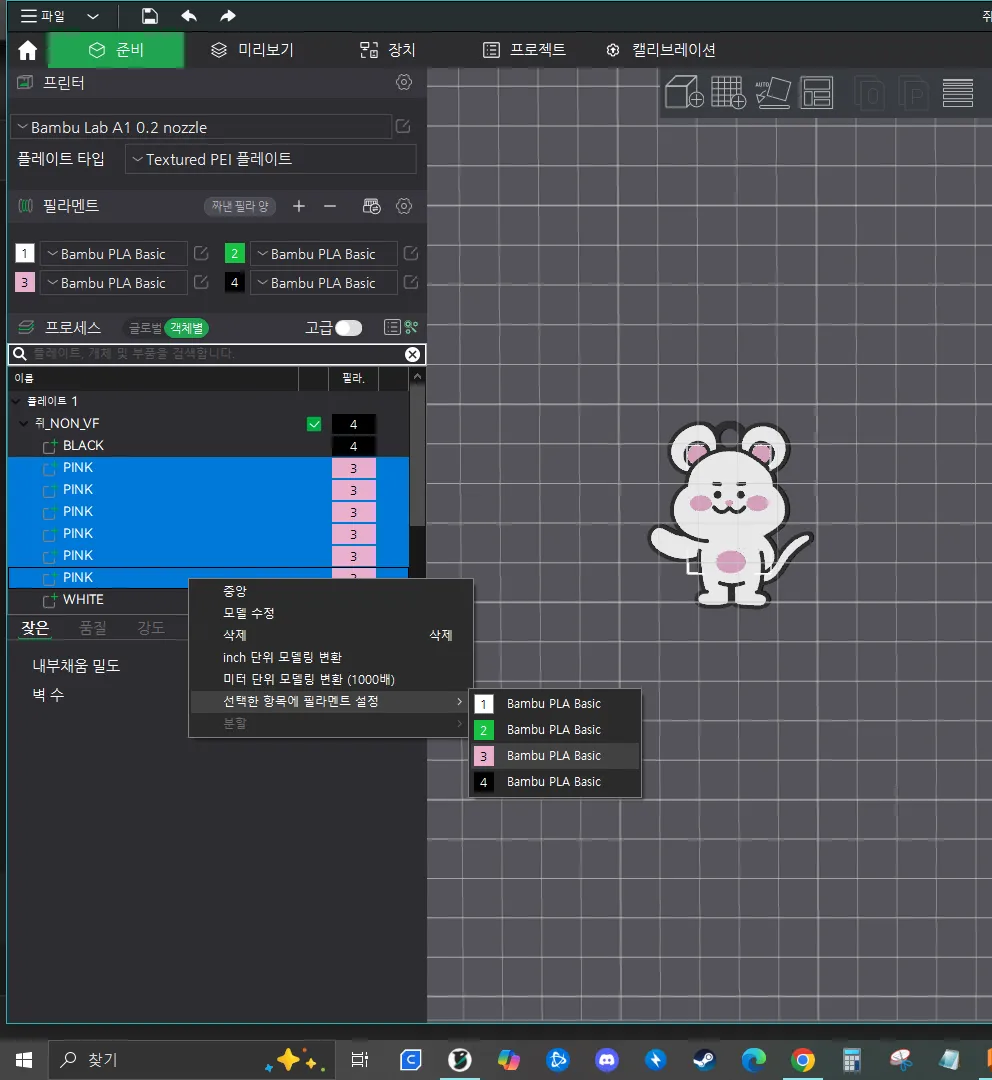Screen dimensions: 992x1080
Task: Open the layer lines toolbar icon
Action: (x=958, y=92)
